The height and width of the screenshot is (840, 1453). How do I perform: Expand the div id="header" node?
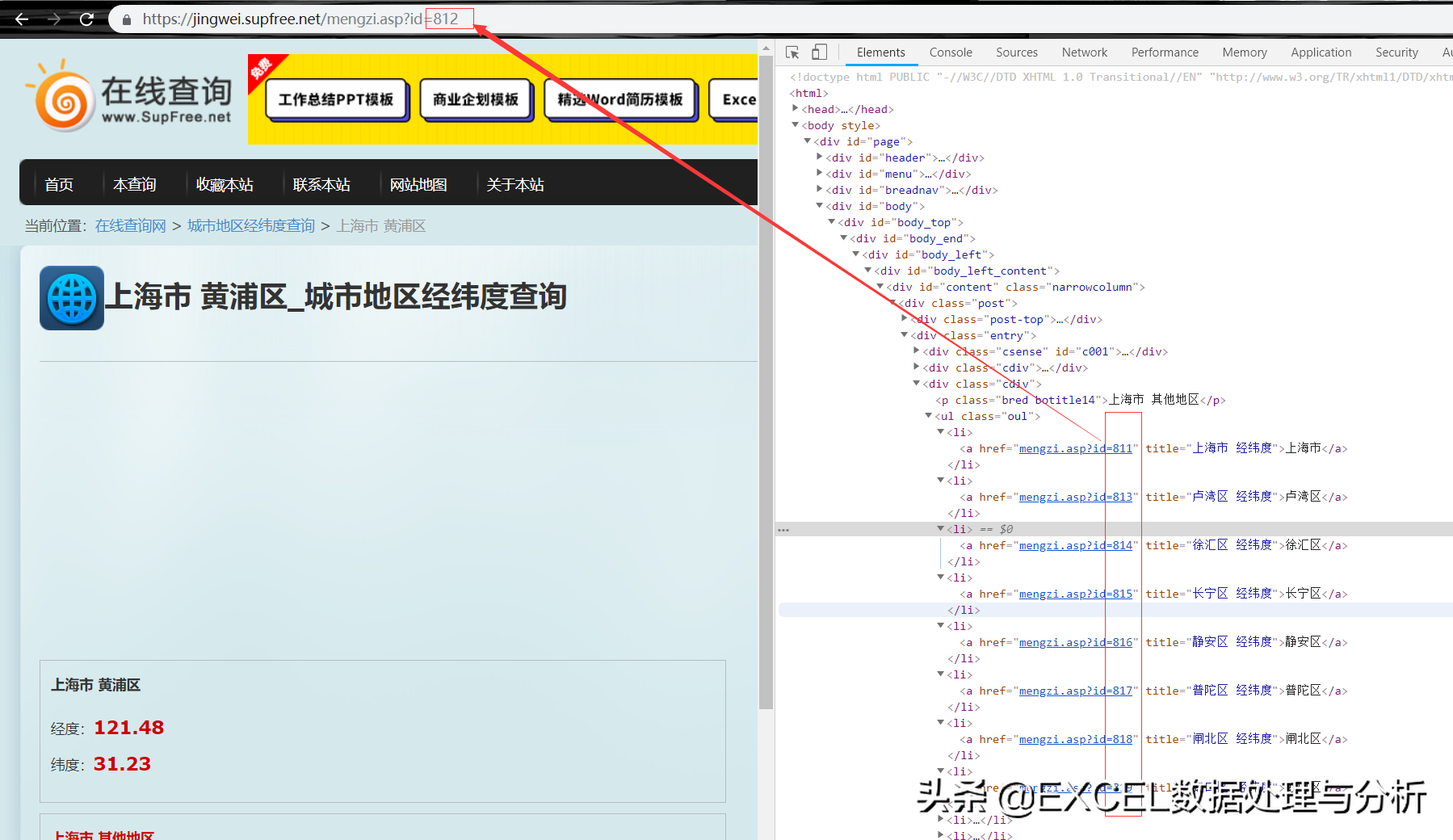[x=820, y=157]
